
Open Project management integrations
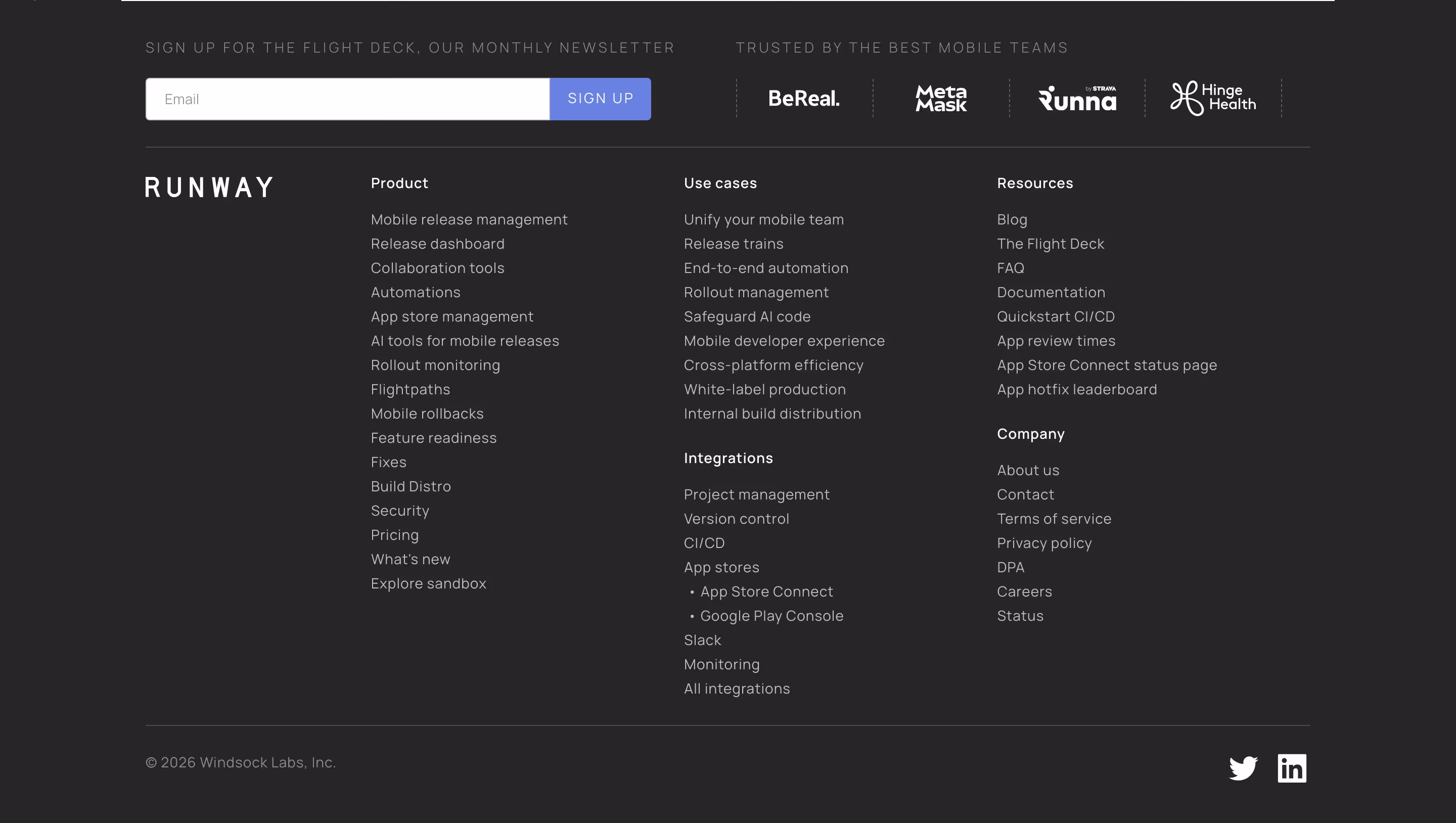(757, 494)
